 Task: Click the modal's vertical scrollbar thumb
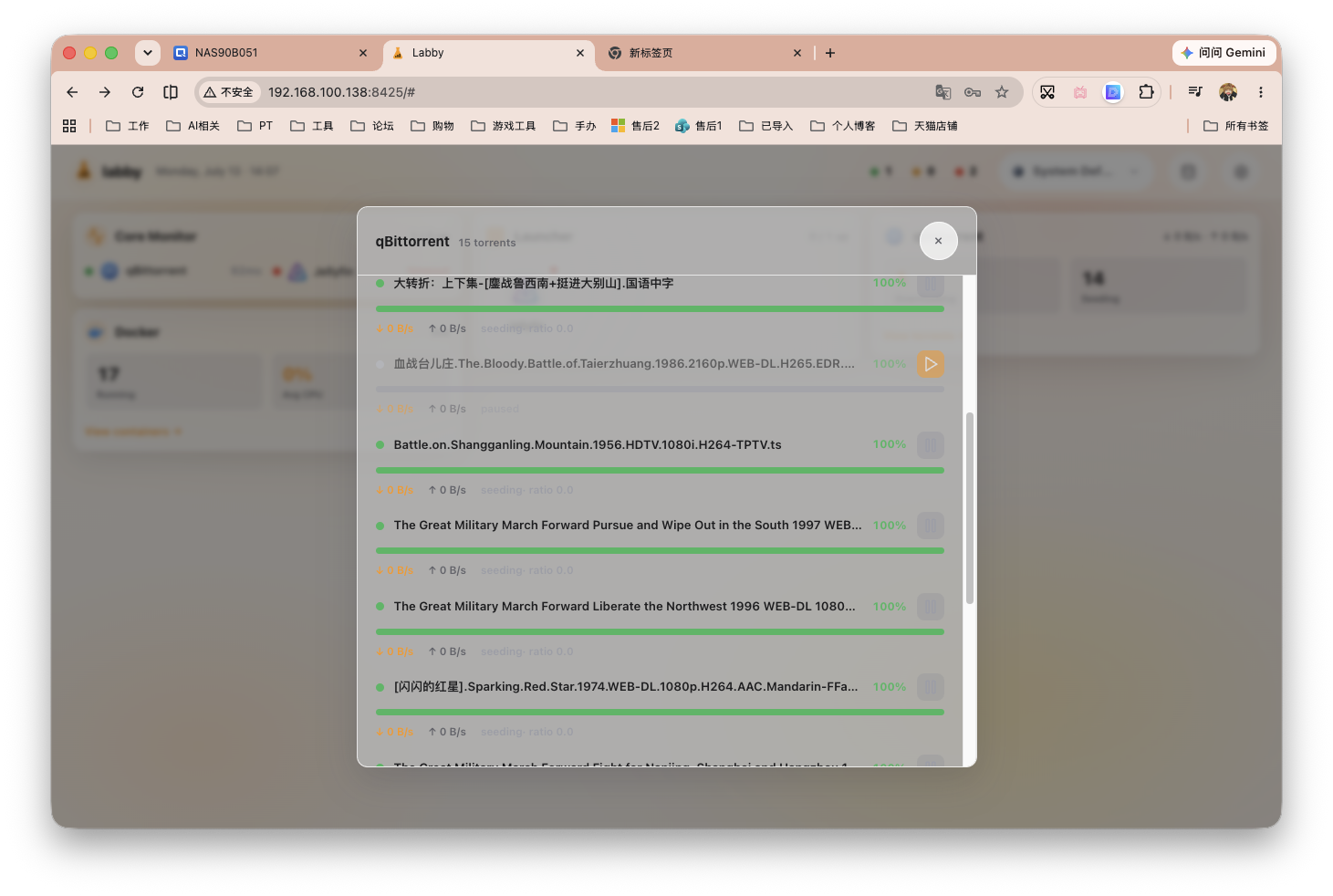[970, 507]
